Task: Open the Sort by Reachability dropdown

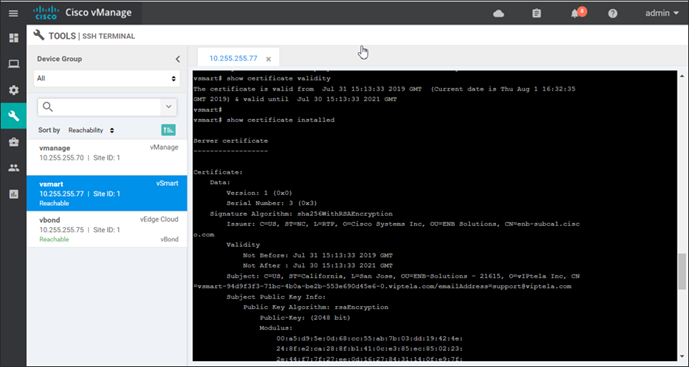Action: tap(91, 130)
